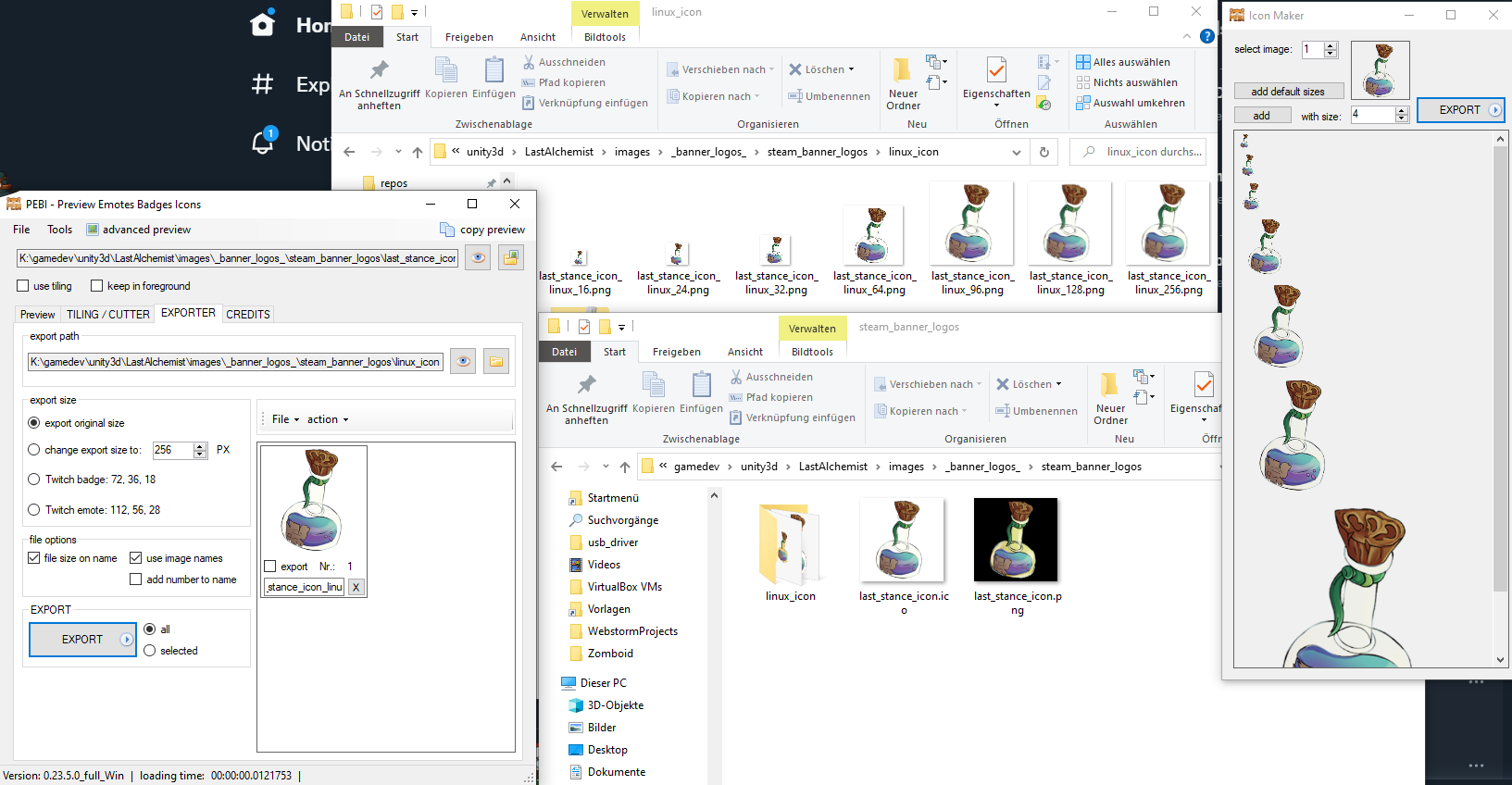
Task: Uncheck file size on name
Action: pos(34,558)
